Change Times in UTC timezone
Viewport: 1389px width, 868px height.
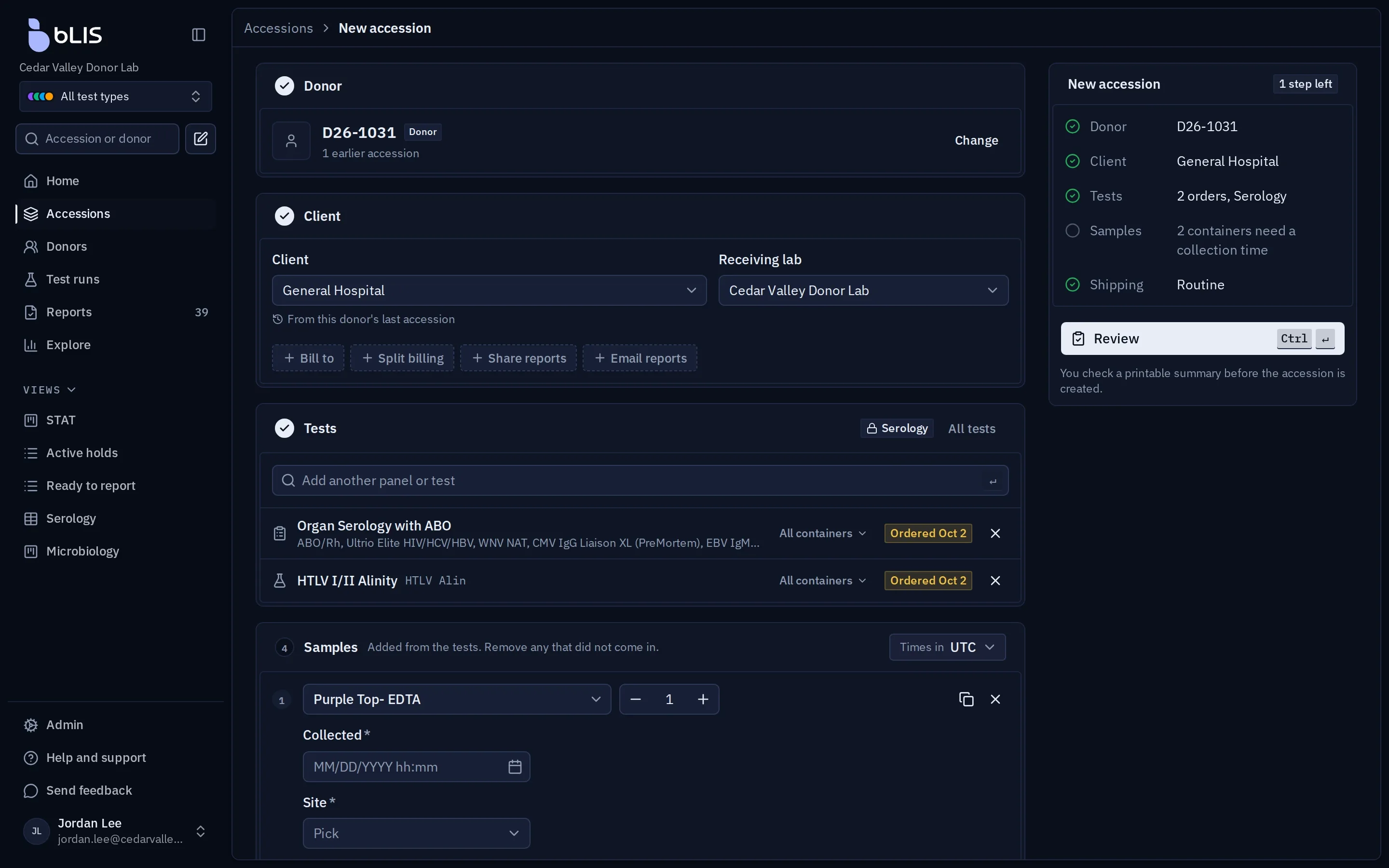(947, 647)
